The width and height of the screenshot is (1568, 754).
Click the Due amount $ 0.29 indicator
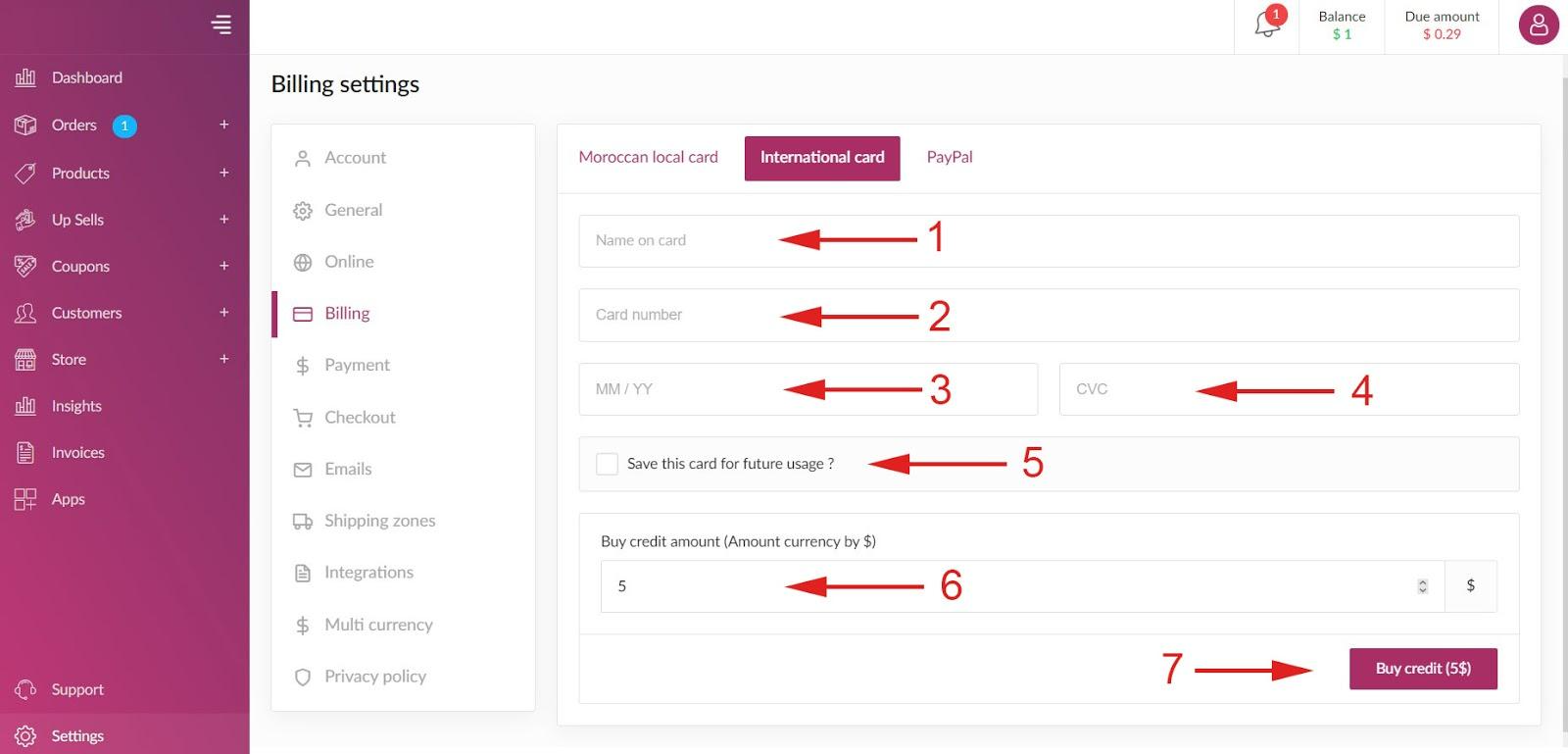click(x=1442, y=25)
